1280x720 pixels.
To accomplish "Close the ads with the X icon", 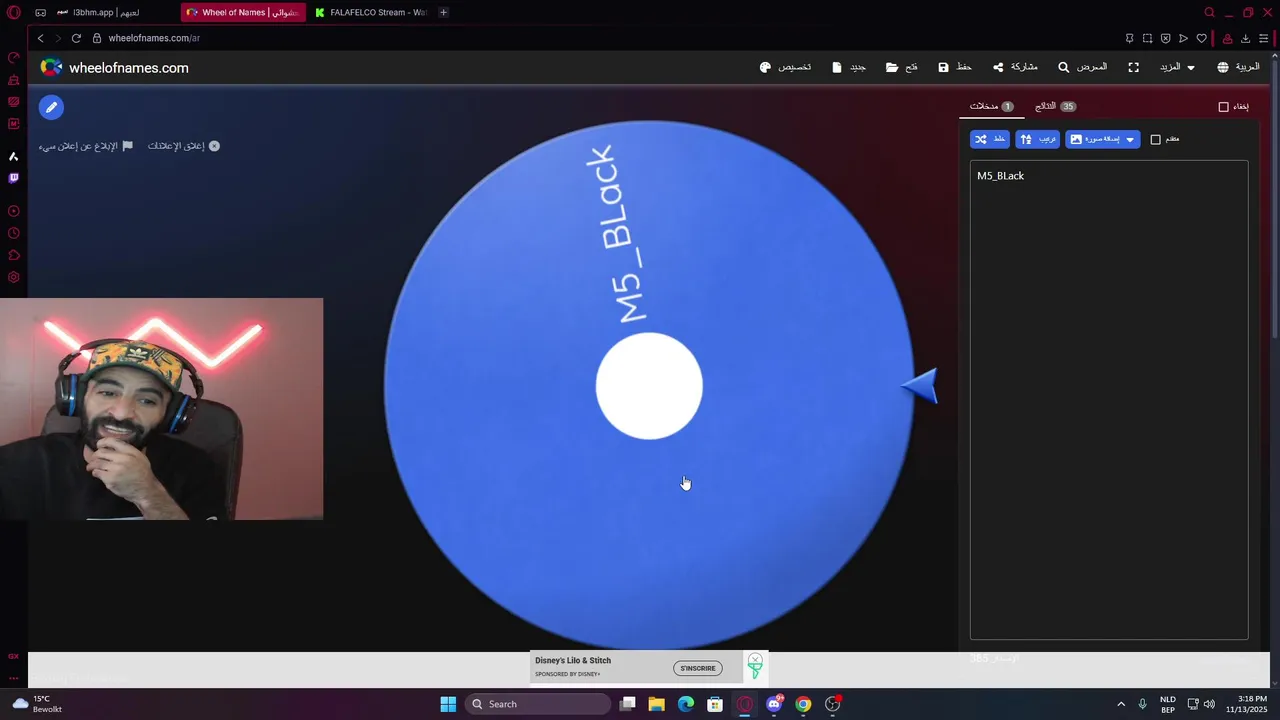I will (x=214, y=146).
